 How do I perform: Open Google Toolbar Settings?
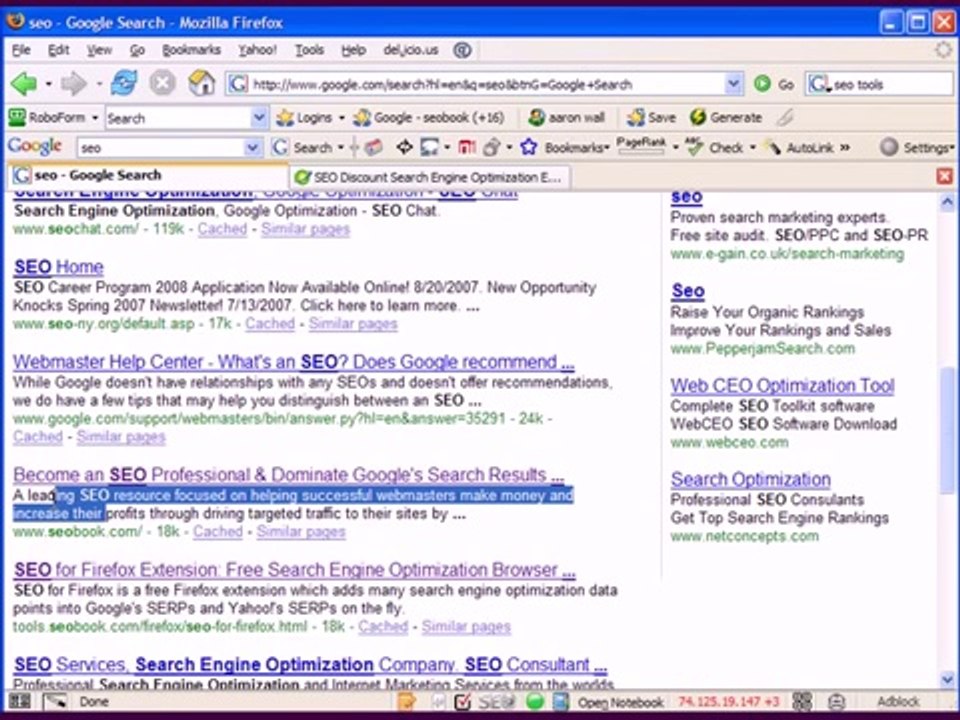(917, 148)
